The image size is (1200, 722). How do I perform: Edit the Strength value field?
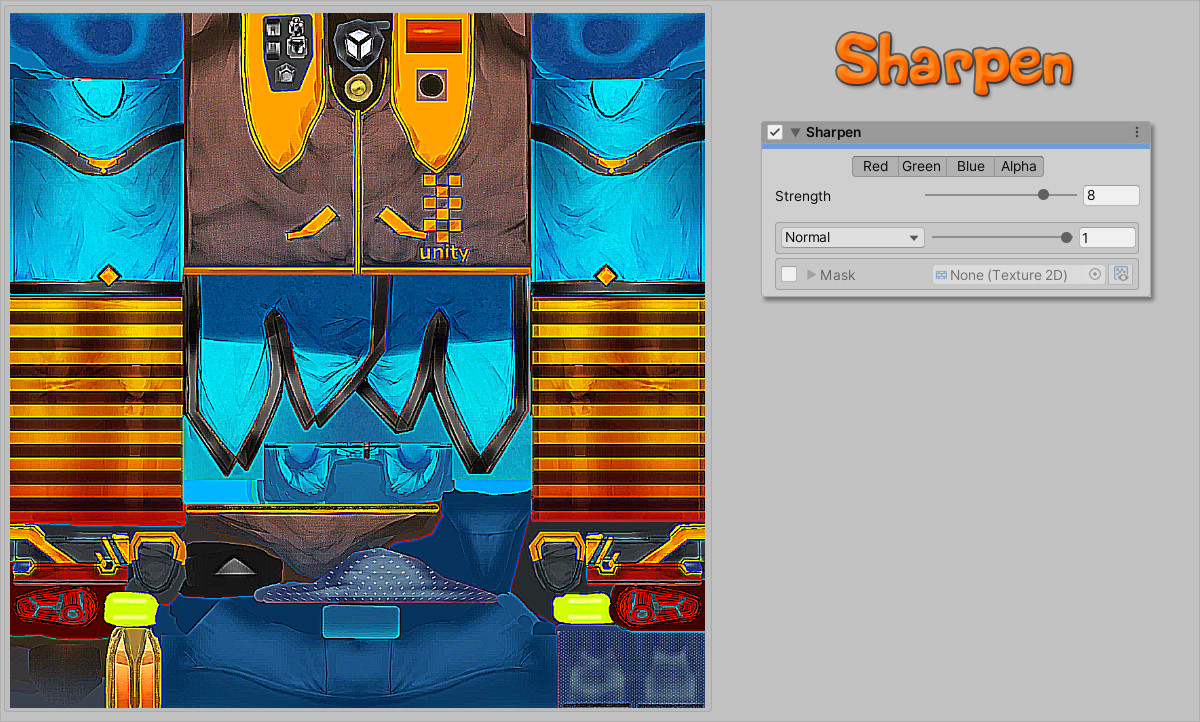[1111, 196]
